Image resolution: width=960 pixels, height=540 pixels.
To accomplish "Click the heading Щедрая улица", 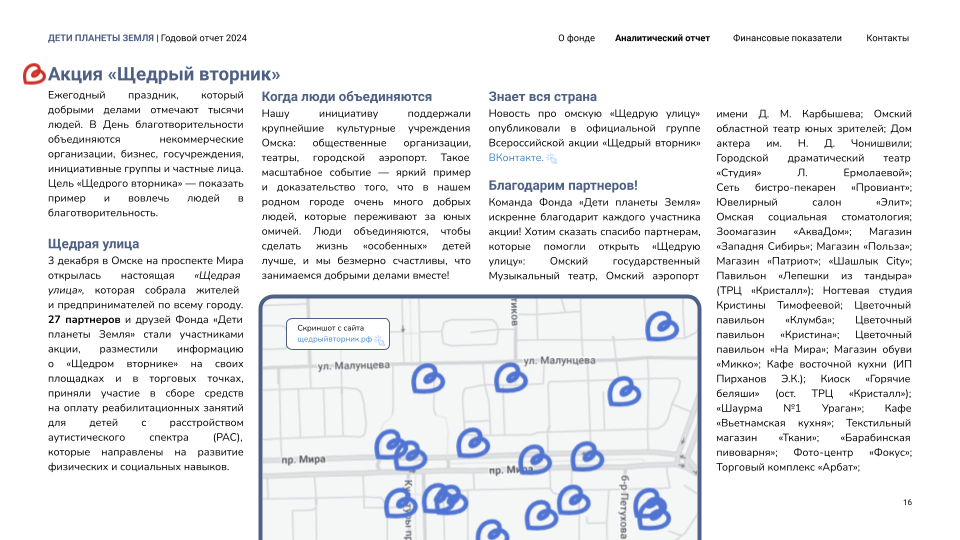I will point(94,244).
